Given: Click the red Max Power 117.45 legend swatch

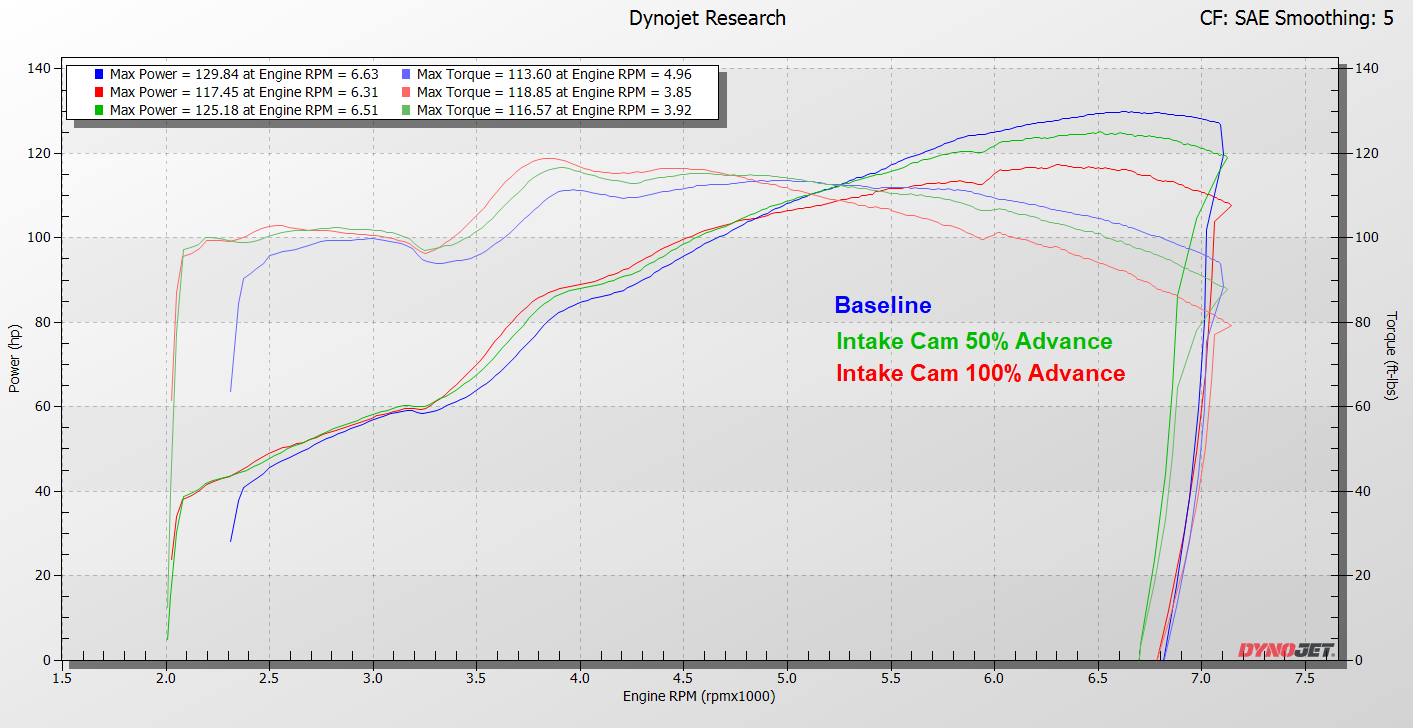Looking at the screenshot, I should 98,92.
